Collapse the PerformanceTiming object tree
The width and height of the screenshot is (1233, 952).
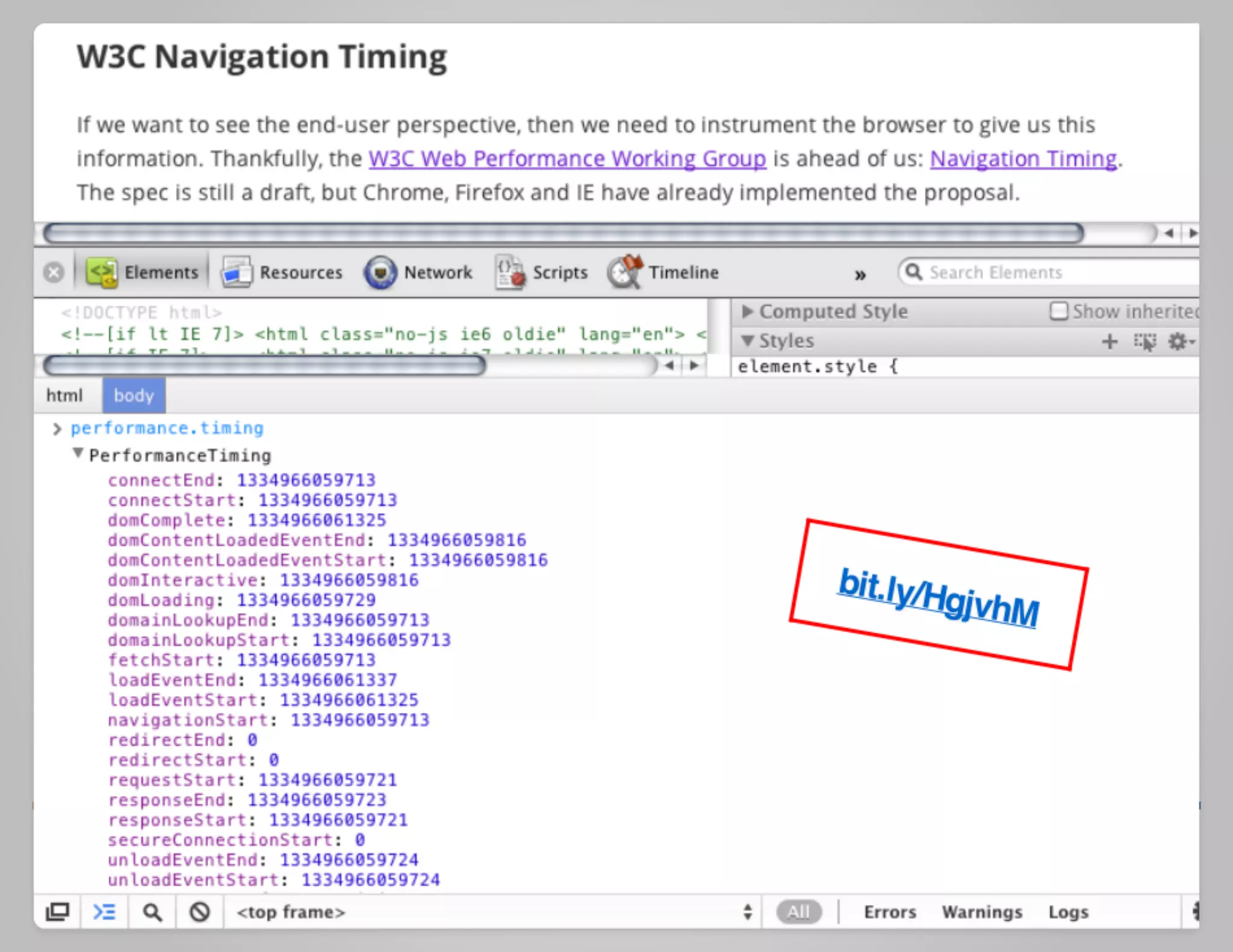[x=78, y=453]
